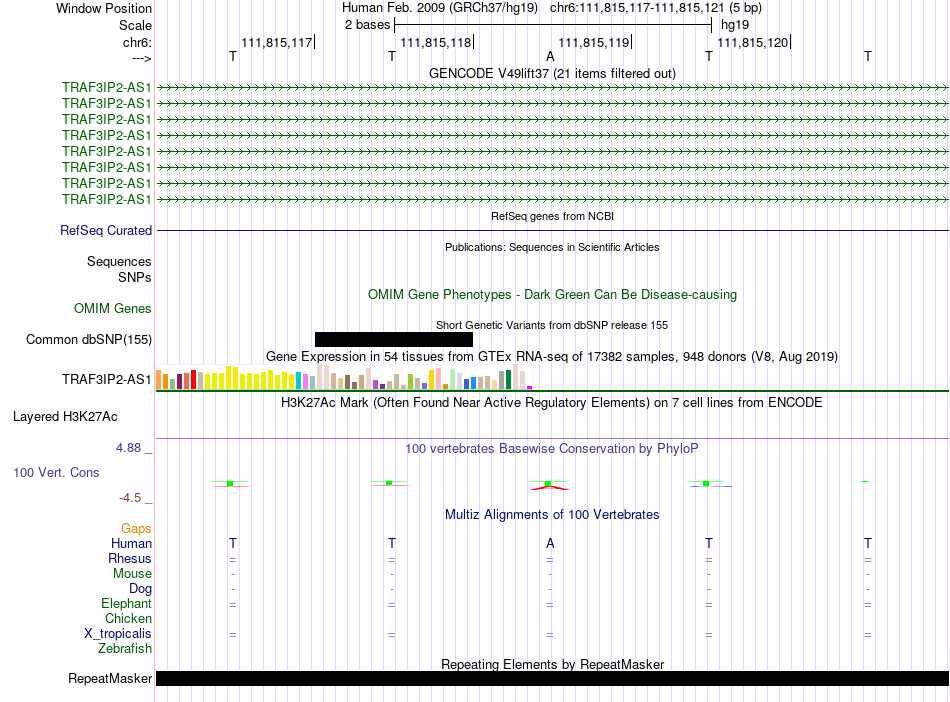Click the A base in the Human alignment row
This screenshot has width=950, height=702.
[550, 543]
